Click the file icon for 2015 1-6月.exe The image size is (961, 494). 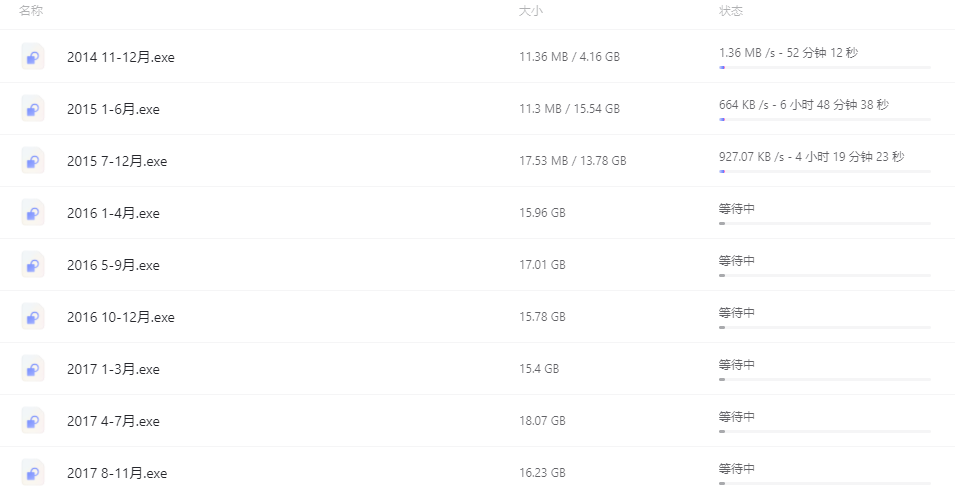[x=32, y=108]
